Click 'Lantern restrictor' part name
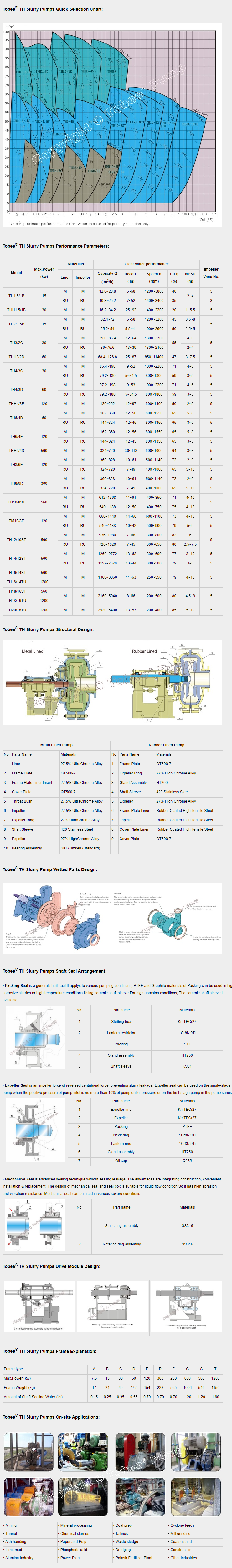This screenshot has height=1568, width=232. tap(121, 1032)
